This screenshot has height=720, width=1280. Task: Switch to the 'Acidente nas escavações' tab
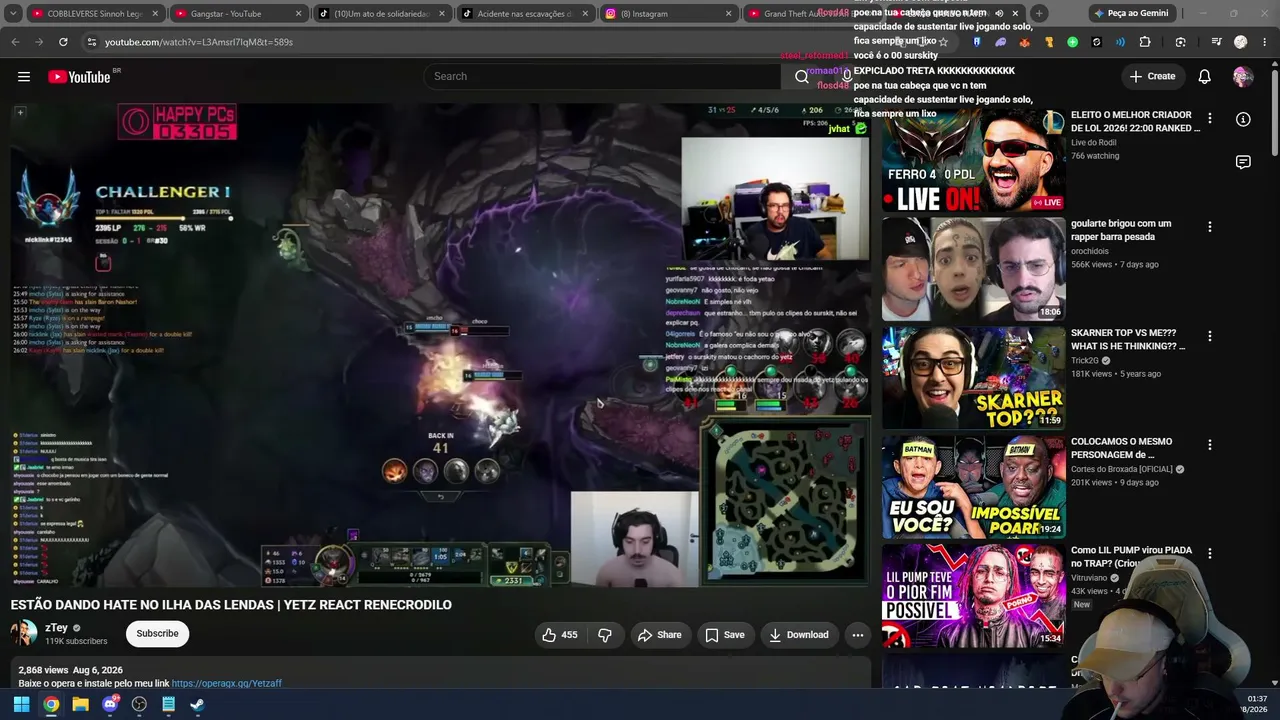pyautogui.click(x=527, y=14)
